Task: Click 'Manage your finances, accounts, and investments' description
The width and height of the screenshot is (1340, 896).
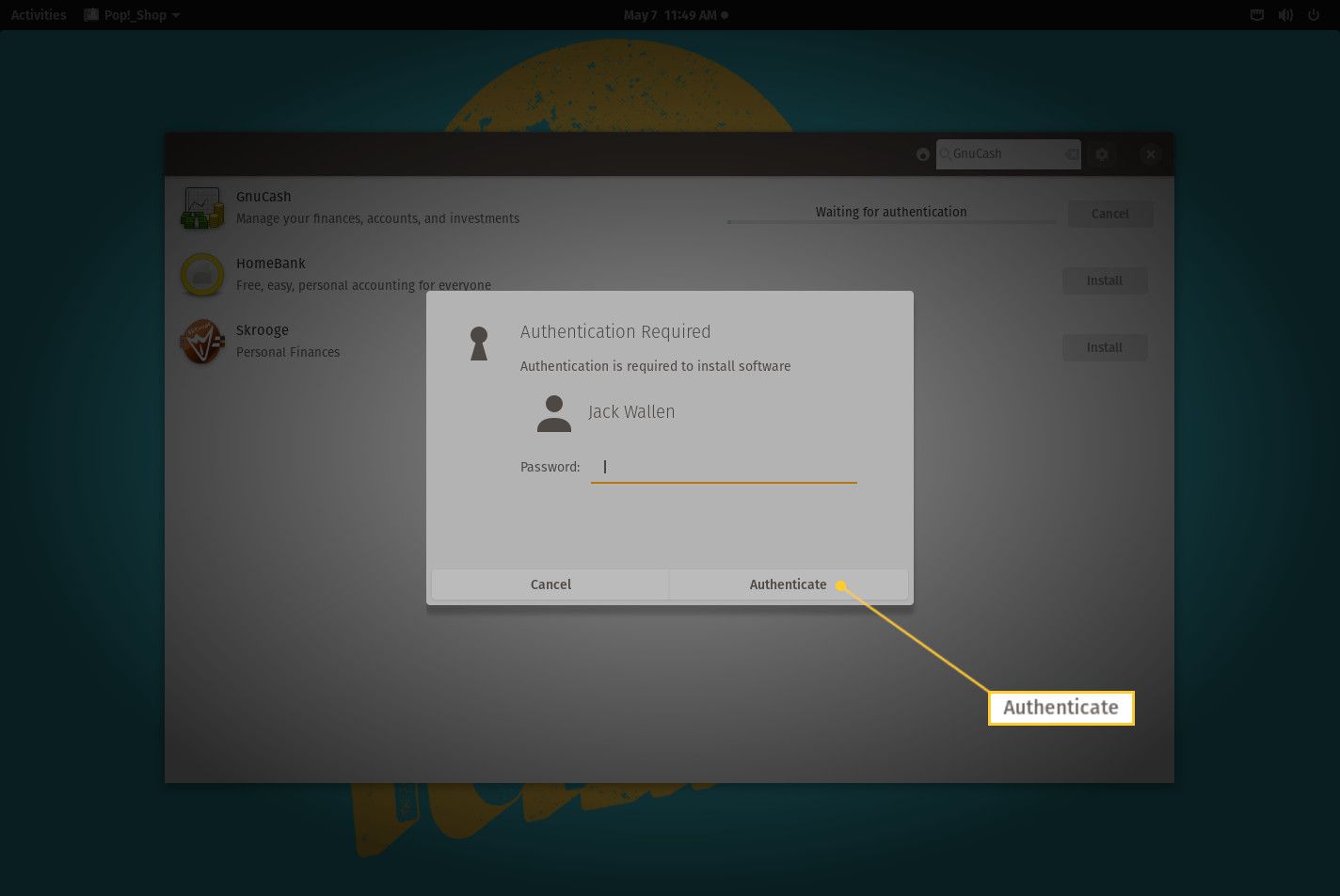Action: pyautogui.click(x=377, y=218)
